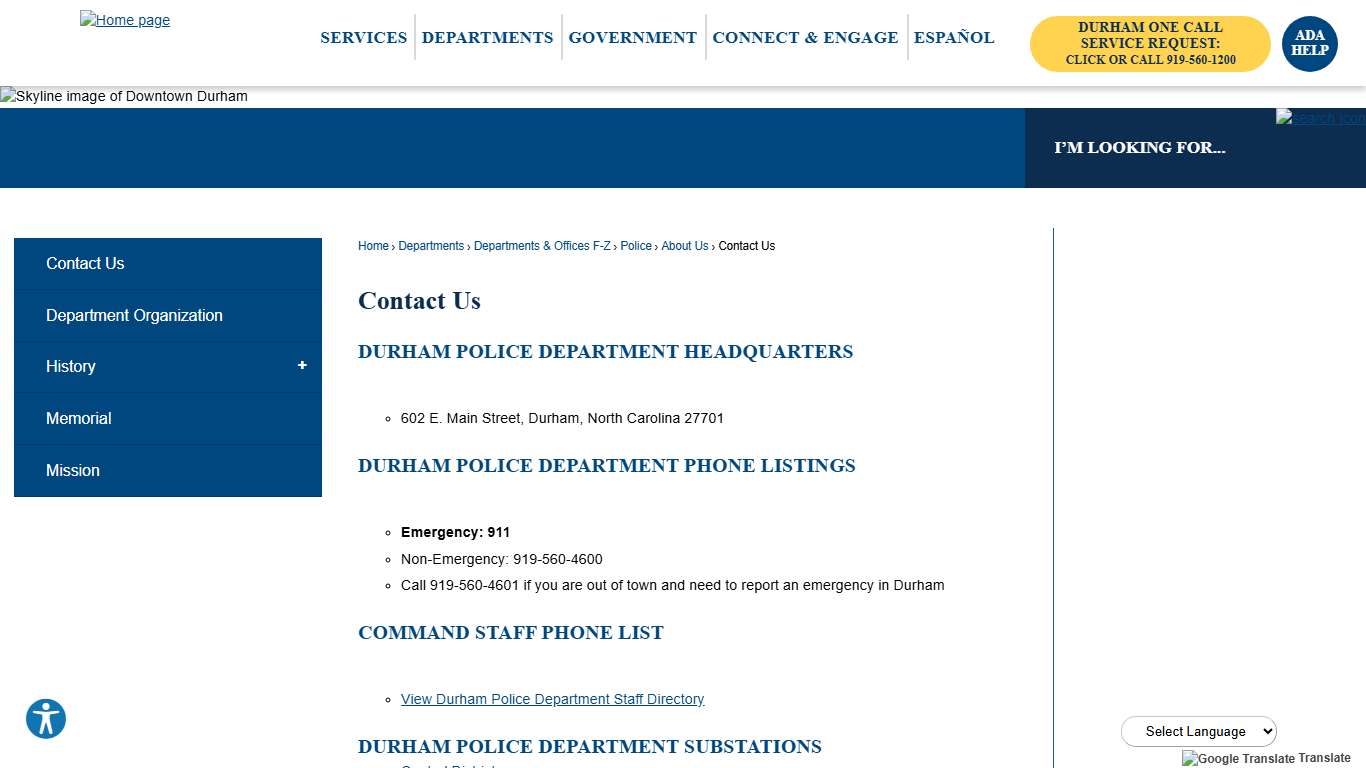This screenshot has height=768, width=1366.
Task: Click the Home page logo
Action: coord(124,19)
